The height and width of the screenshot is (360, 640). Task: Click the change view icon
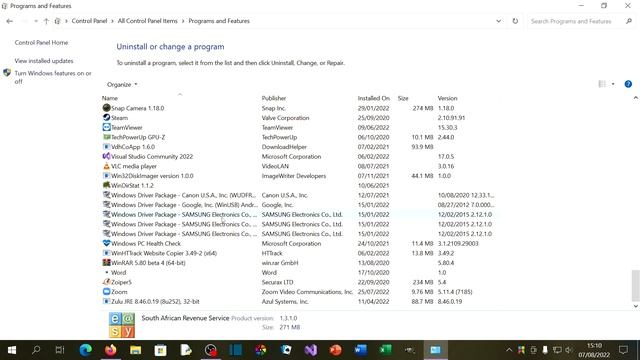602,84
